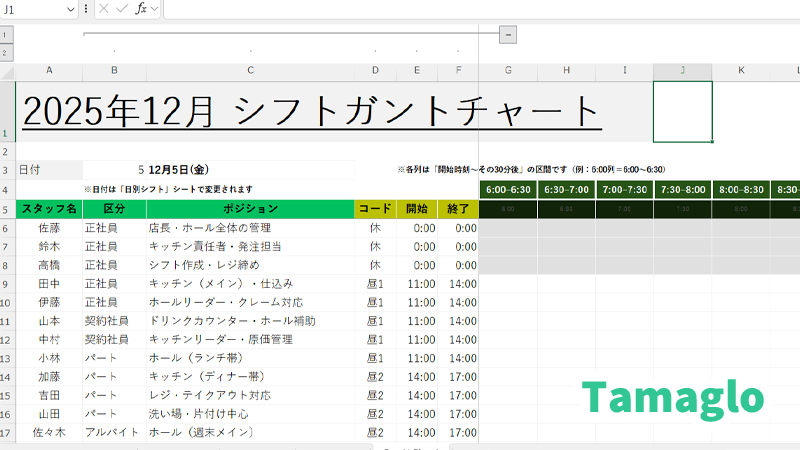This screenshot has width=800, height=450.
Task: Select column J header
Action: tap(682, 70)
